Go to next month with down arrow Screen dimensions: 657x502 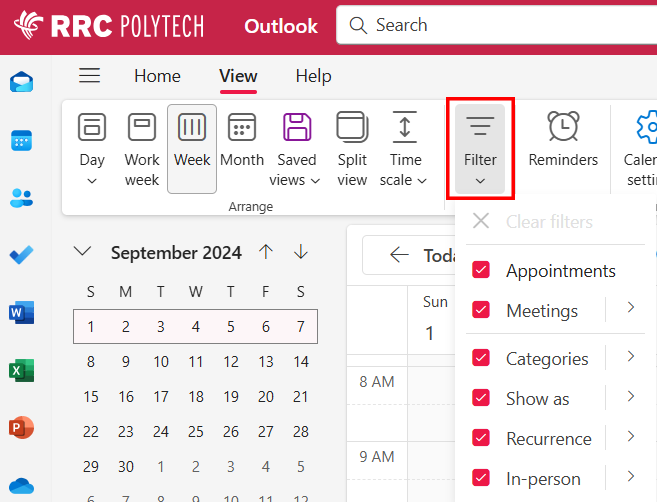point(301,252)
